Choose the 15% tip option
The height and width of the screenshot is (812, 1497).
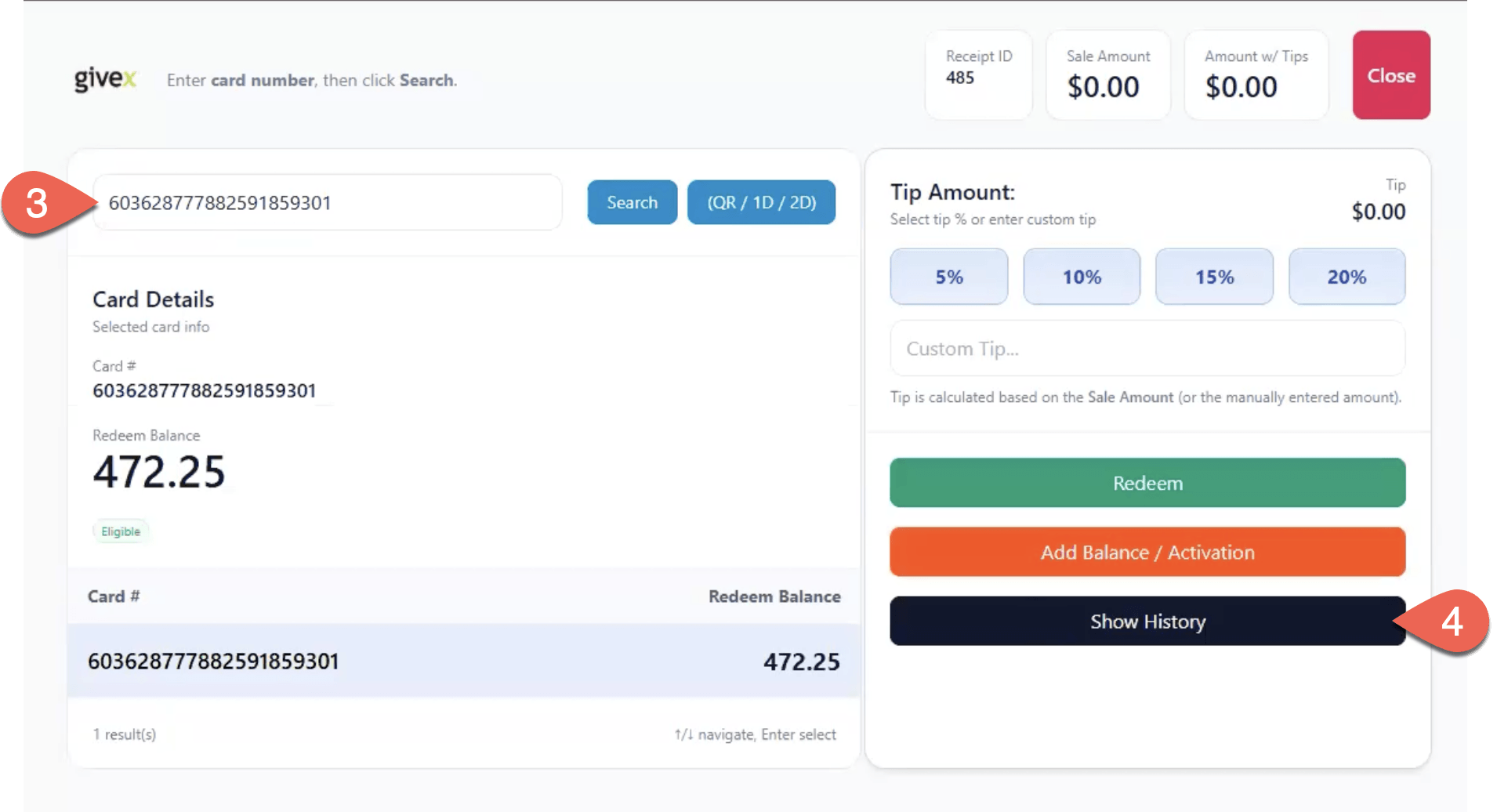[1214, 277]
